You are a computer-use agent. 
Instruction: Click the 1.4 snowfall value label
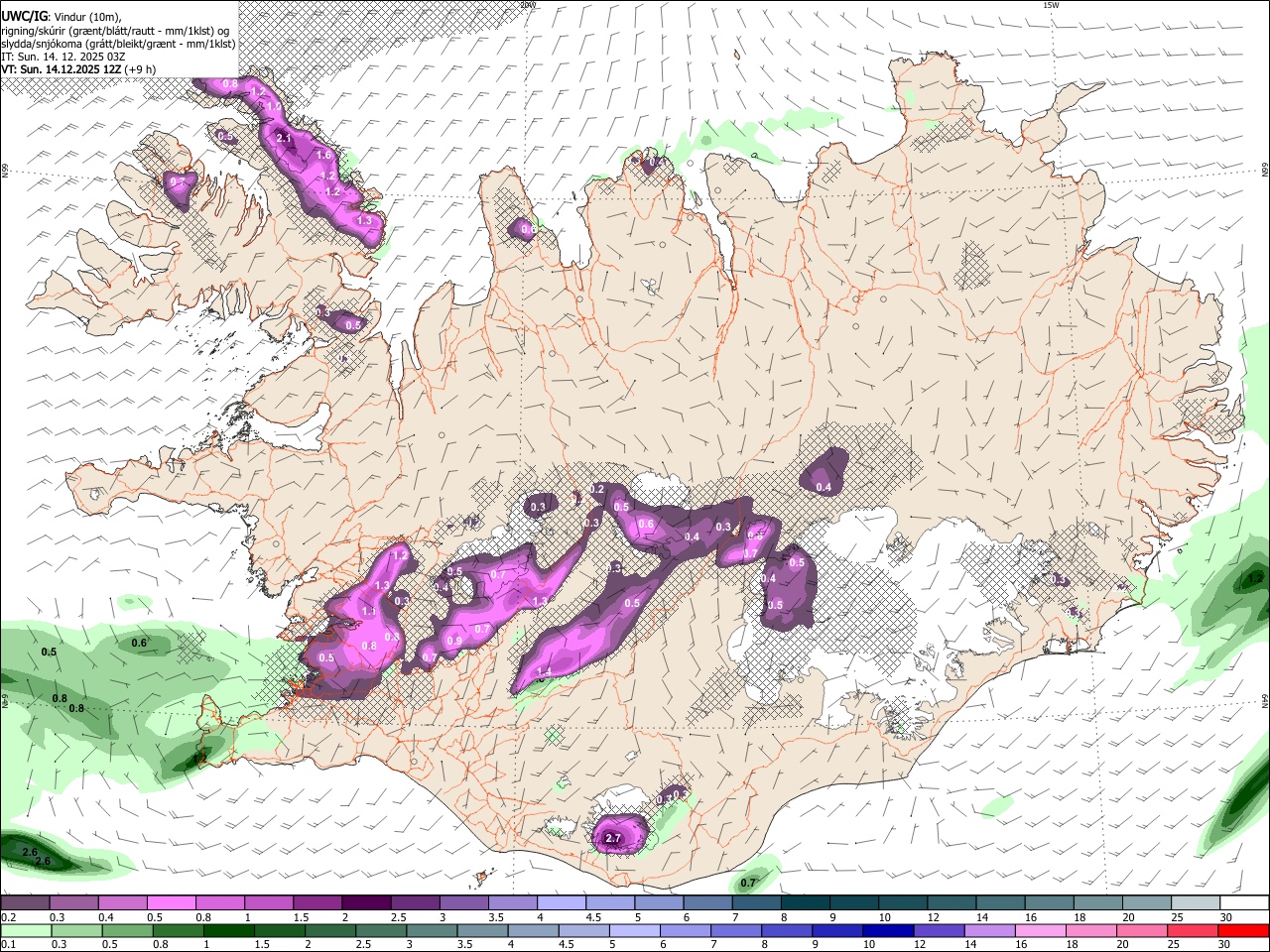(x=544, y=672)
